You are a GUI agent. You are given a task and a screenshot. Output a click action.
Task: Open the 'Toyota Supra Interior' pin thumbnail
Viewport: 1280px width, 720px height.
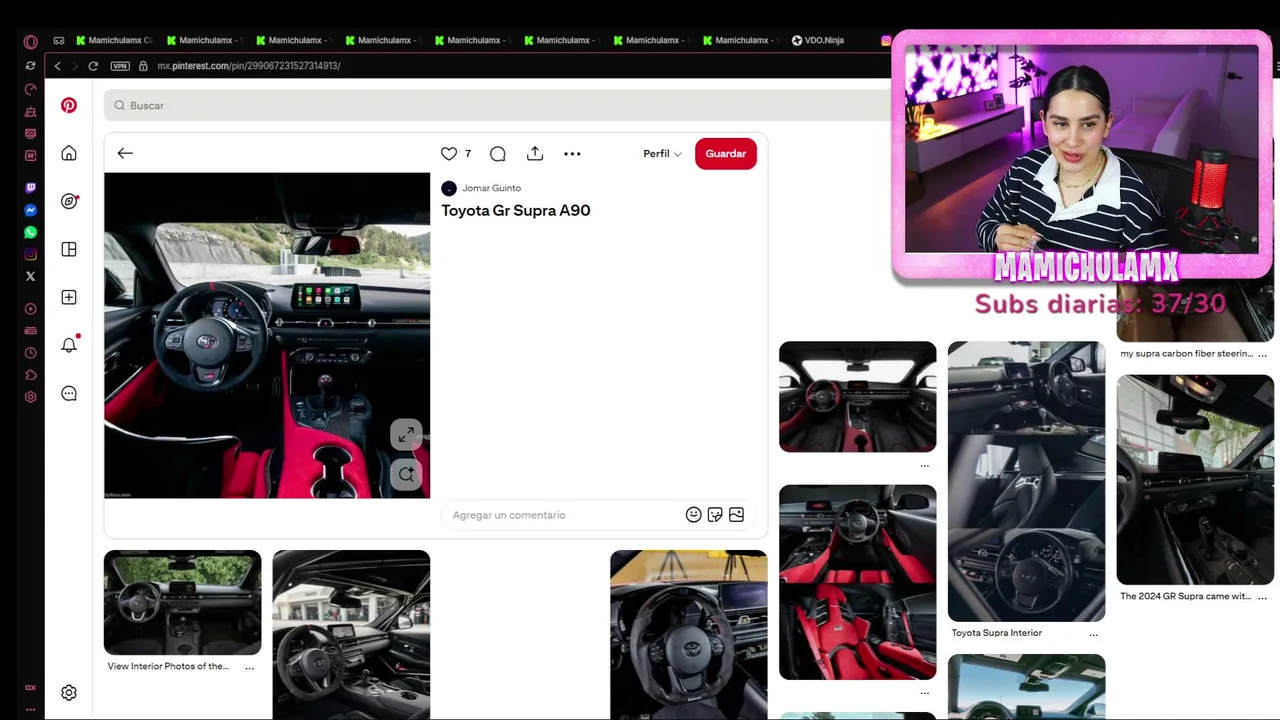1027,481
